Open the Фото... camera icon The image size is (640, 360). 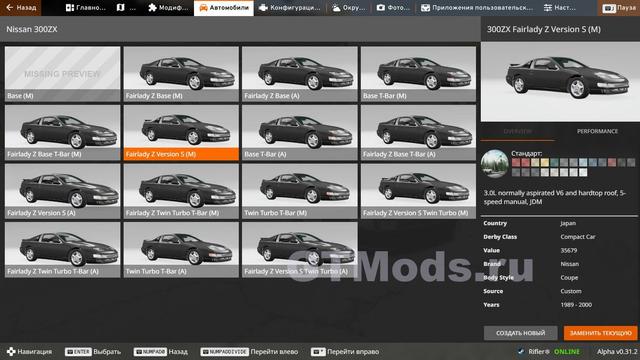point(380,8)
